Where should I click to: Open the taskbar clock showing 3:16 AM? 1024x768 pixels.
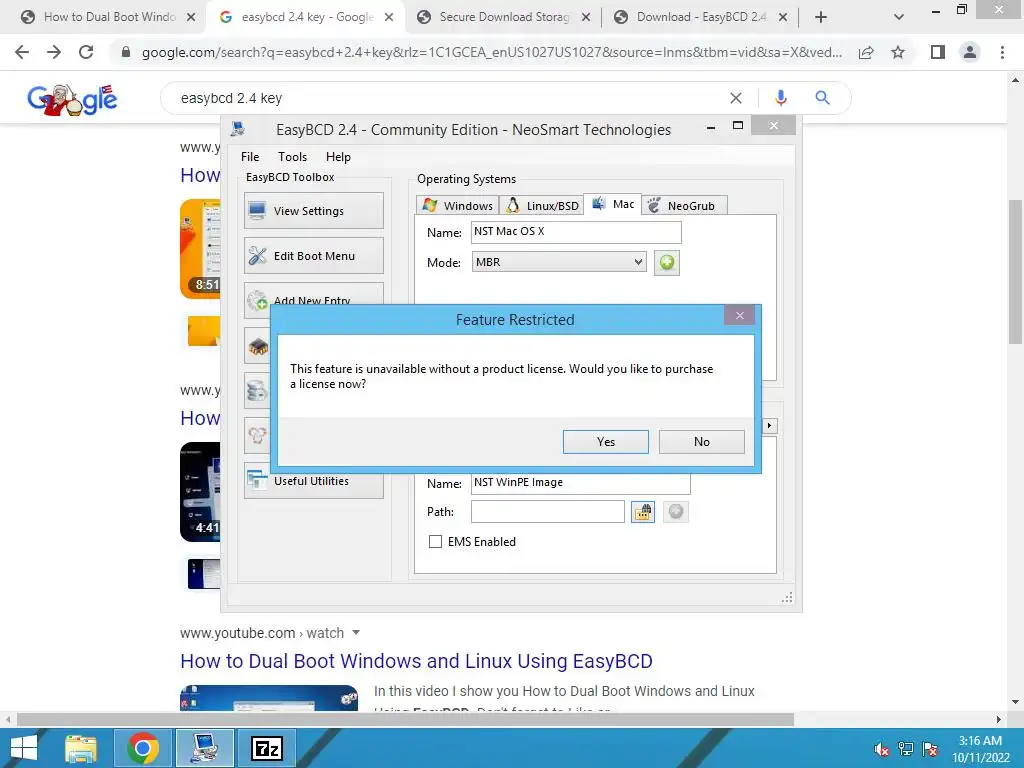click(980, 749)
